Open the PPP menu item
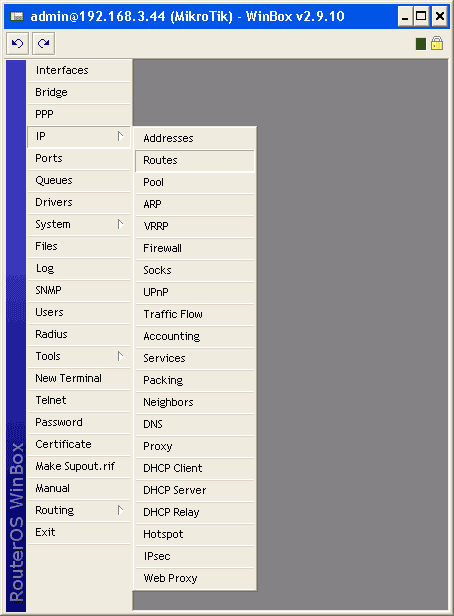454x616 pixels. click(79, 114)
